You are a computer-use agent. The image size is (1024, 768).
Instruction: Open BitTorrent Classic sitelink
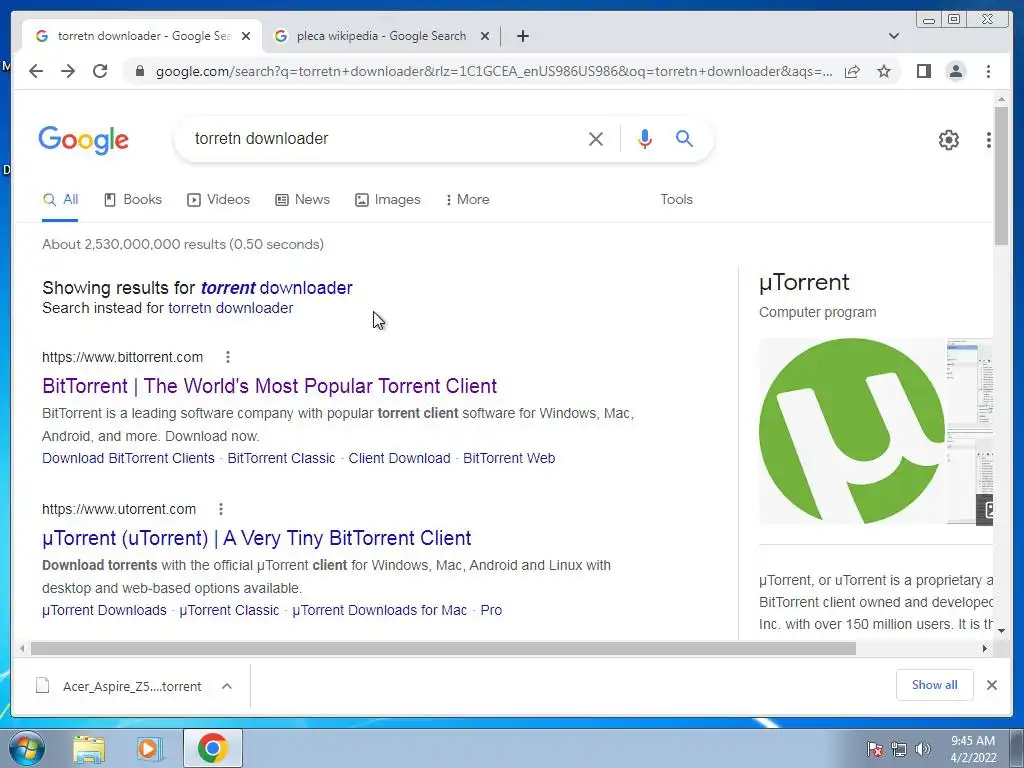pyautogui.click(x=281, y=458)
